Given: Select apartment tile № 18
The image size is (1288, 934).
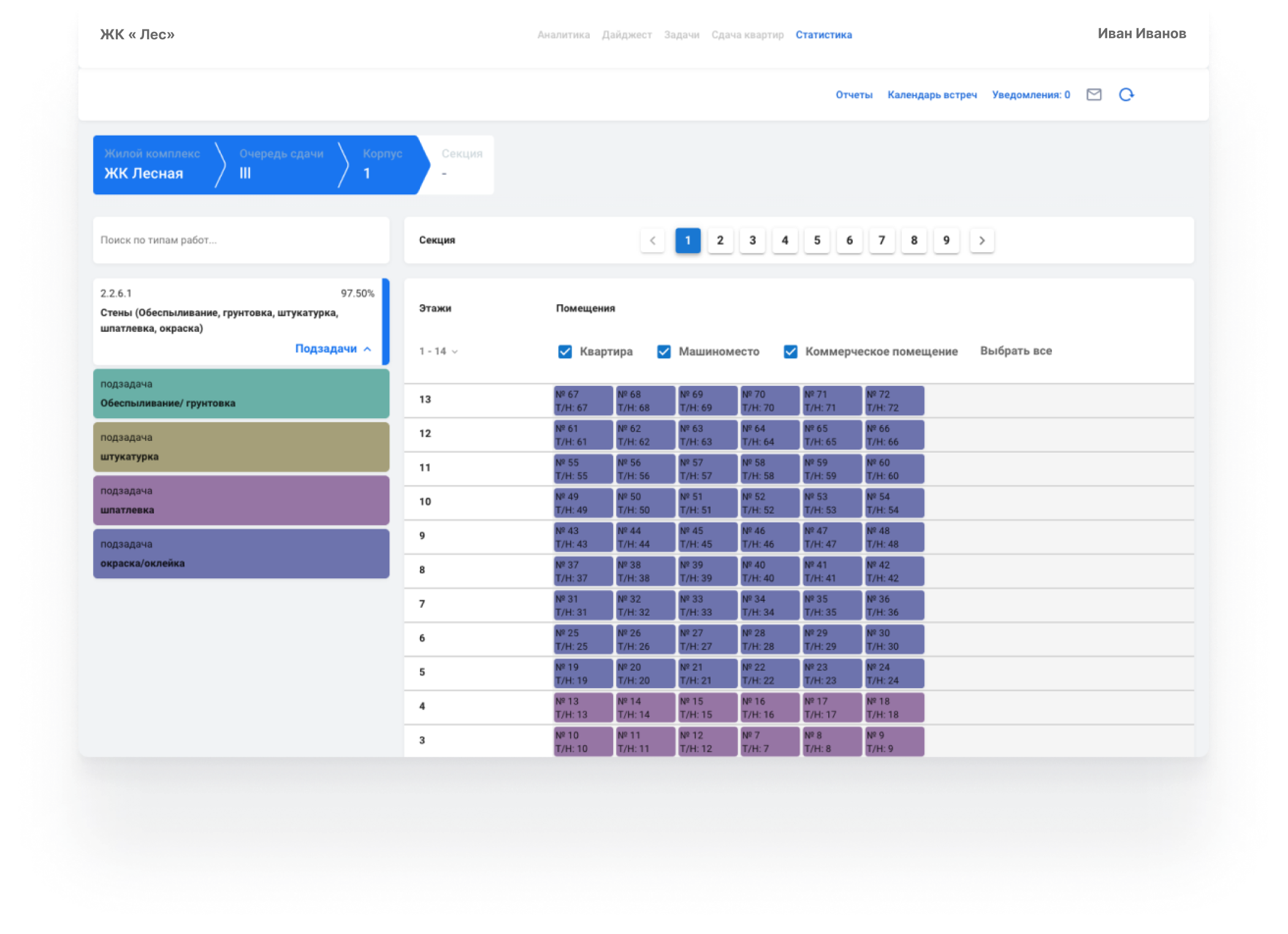Looking at the screenshot, I should click(x=894, y=708).
